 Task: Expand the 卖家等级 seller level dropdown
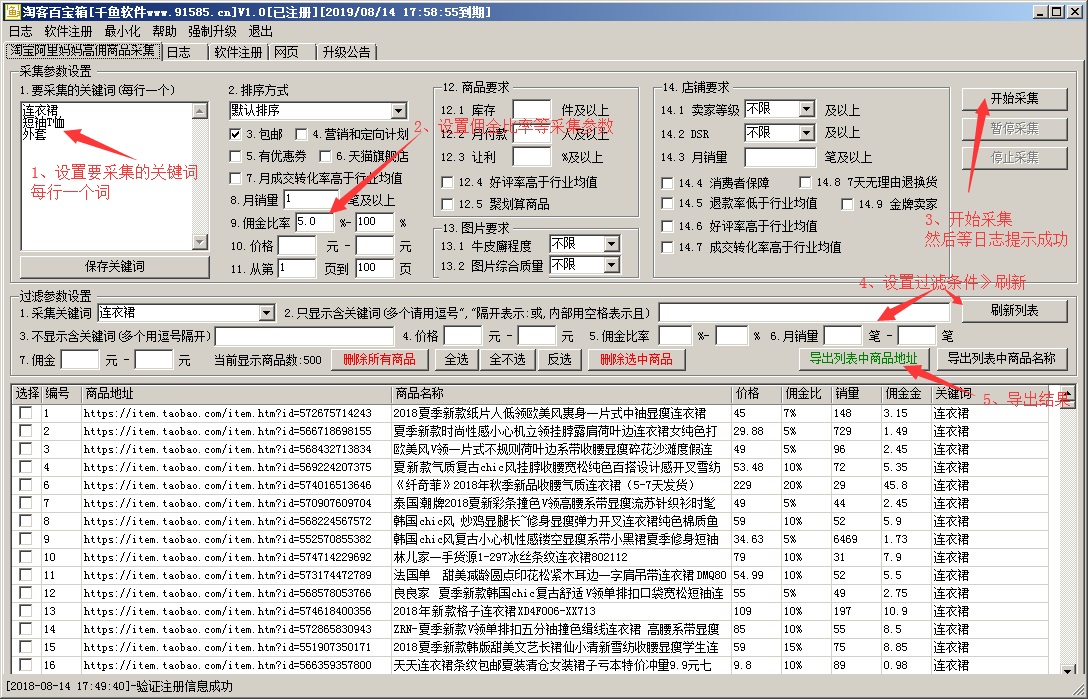point(806,109)
